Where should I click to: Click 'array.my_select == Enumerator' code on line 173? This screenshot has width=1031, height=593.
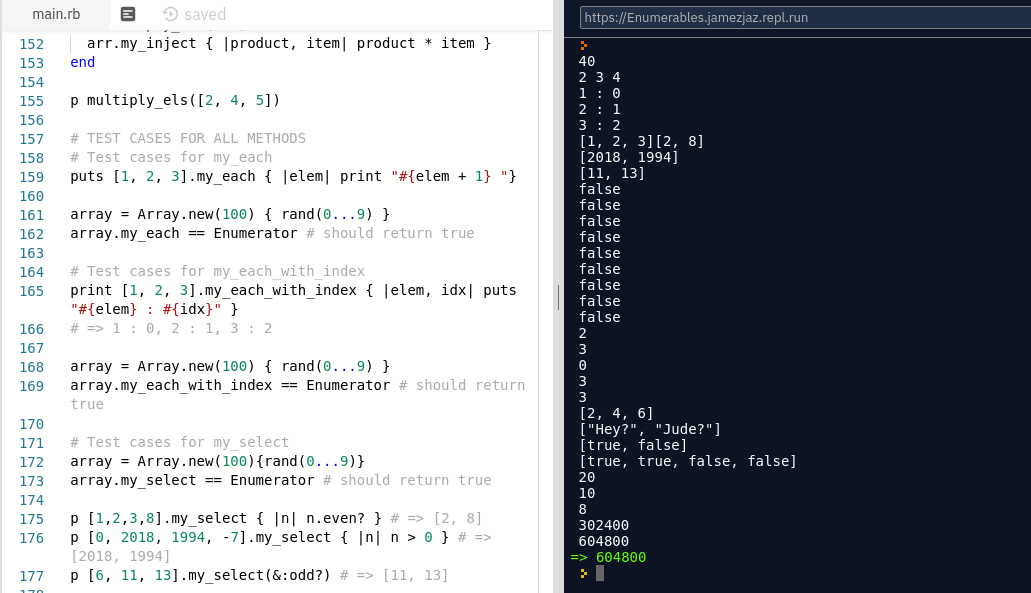pyautogui.click(x=192, y=481)
